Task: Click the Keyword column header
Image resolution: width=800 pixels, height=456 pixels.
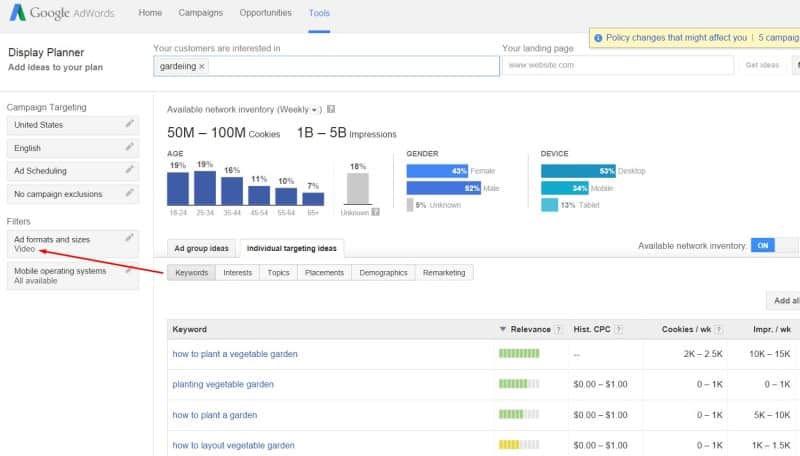Action: (x=190, y=330)
